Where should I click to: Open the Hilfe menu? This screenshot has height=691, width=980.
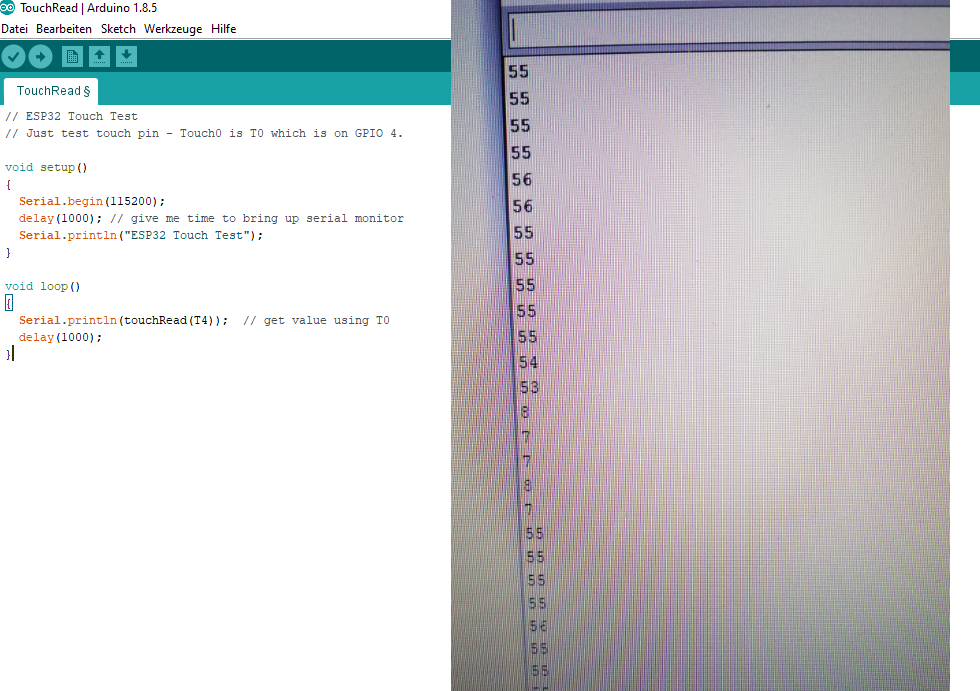[x=223, y=29]
